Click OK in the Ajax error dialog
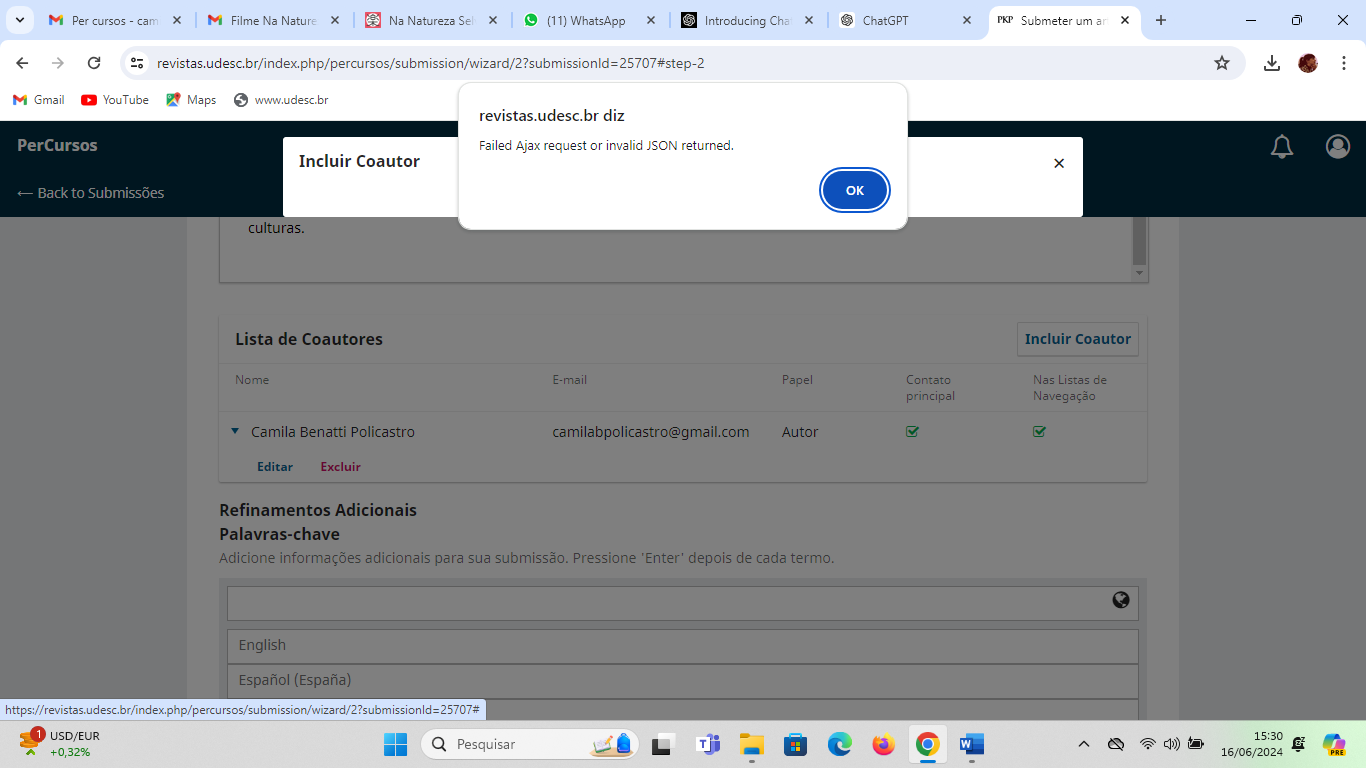 pyautogui.click(x=854, y=190)
